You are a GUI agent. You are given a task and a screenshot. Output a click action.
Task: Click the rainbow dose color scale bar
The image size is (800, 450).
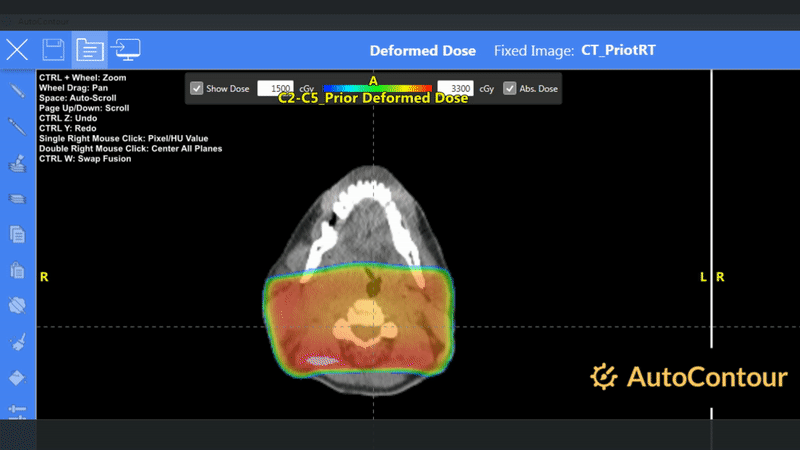click(377, 89)
